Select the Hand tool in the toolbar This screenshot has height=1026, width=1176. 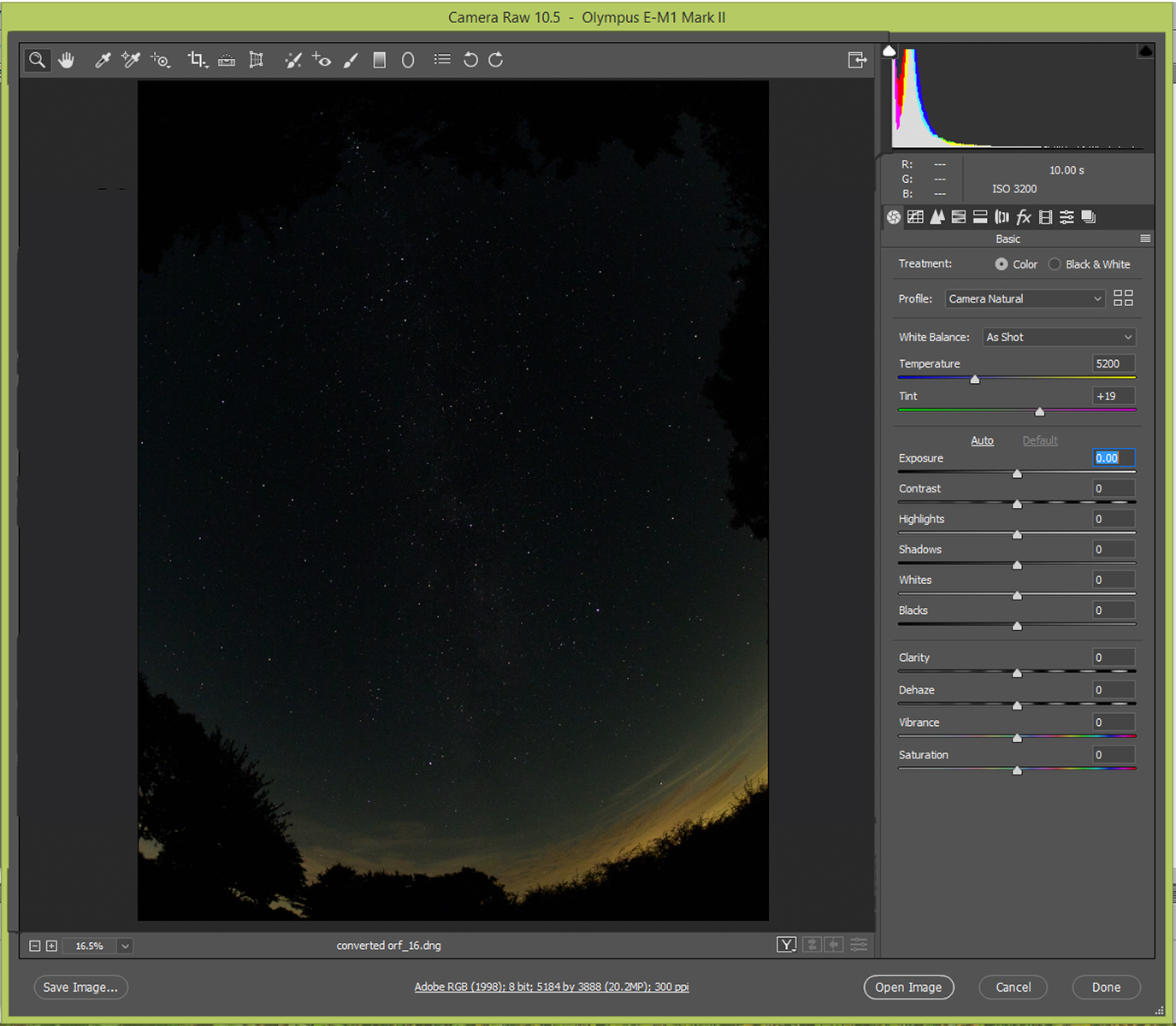point(67,60)
